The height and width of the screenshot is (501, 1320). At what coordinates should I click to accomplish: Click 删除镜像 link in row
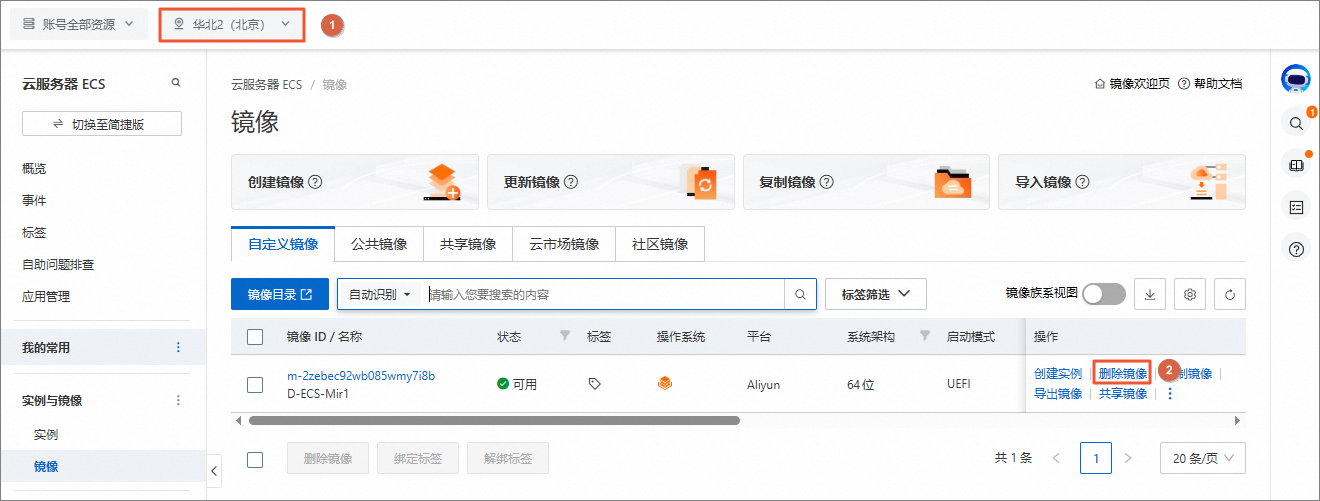(x=1123, y=373)
